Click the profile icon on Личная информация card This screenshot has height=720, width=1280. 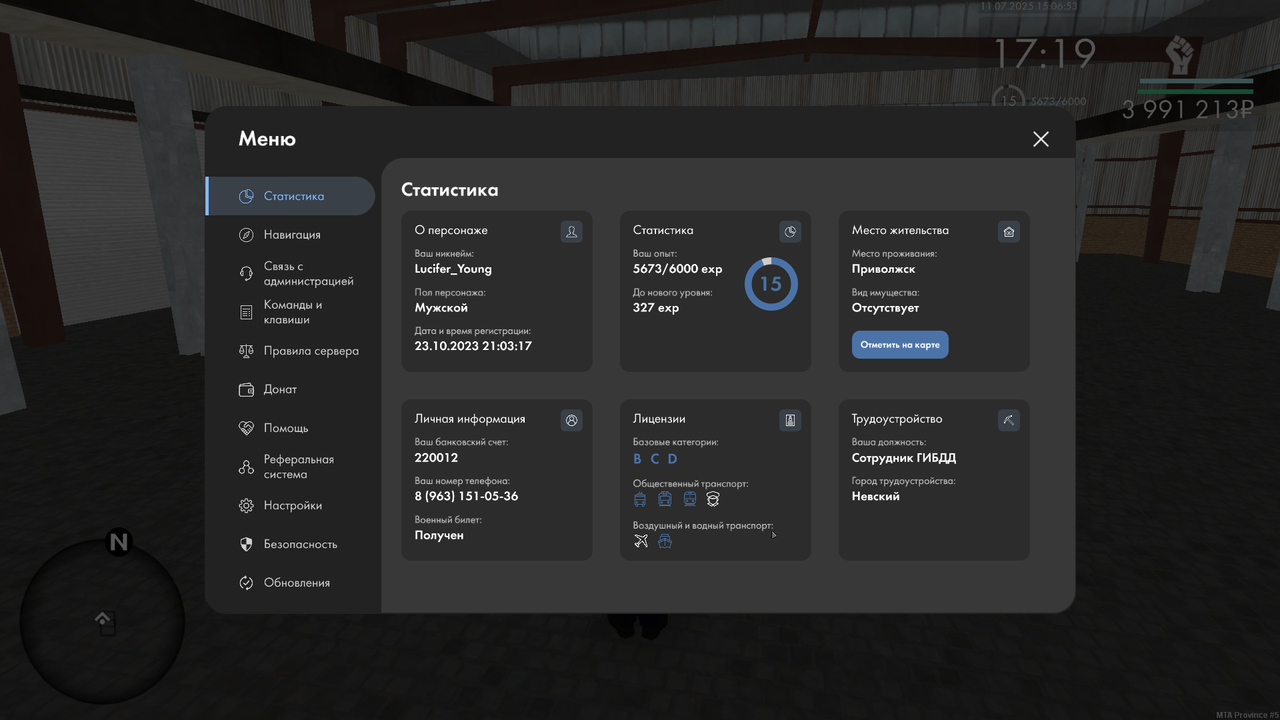click(571, 420)
